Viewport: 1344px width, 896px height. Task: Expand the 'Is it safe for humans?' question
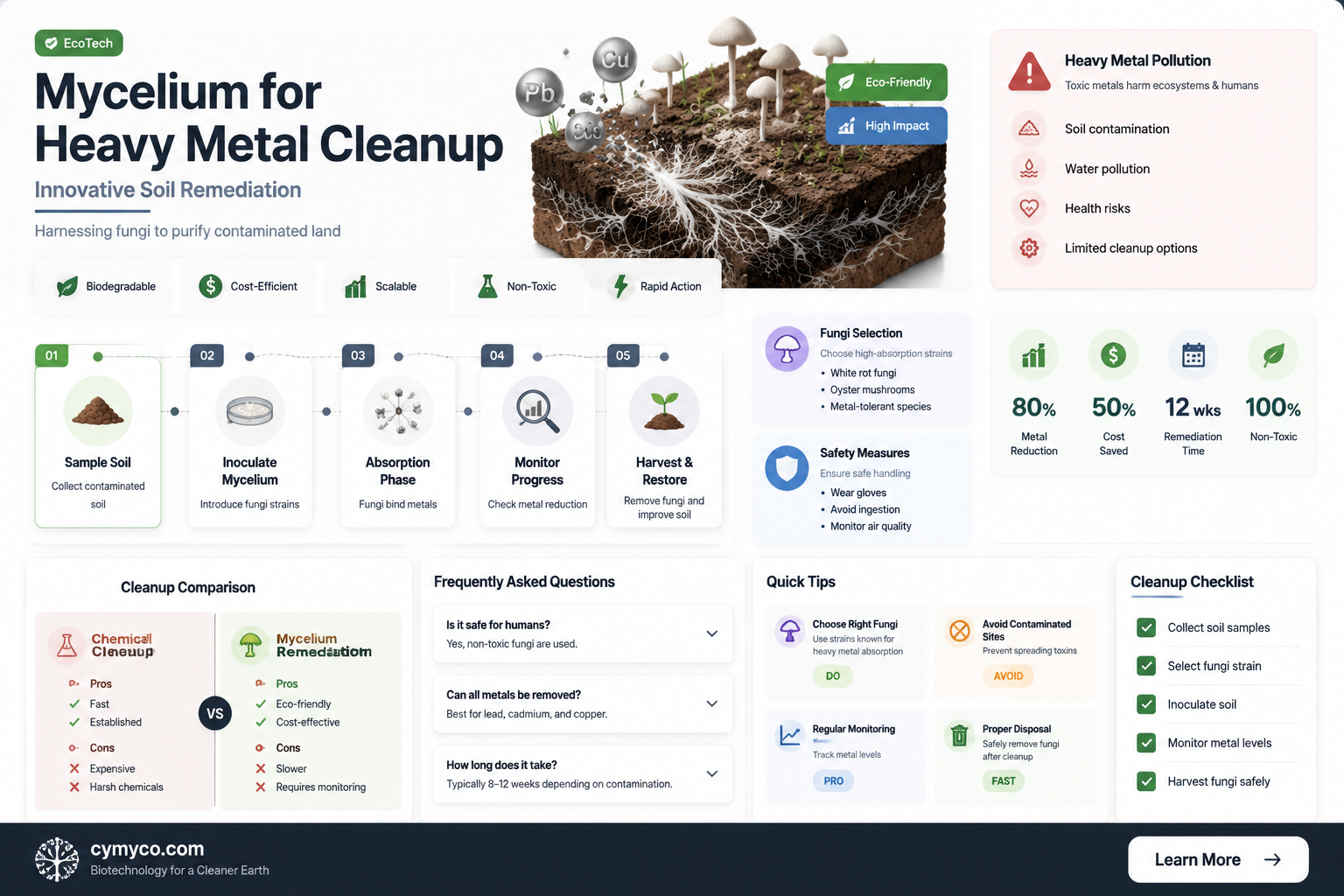tap(583, 633)
